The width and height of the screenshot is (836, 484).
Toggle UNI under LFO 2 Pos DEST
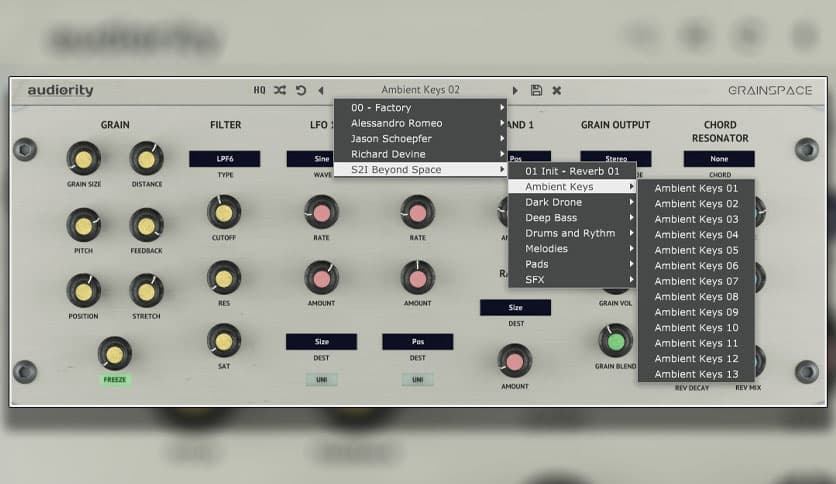pos(417,380)
